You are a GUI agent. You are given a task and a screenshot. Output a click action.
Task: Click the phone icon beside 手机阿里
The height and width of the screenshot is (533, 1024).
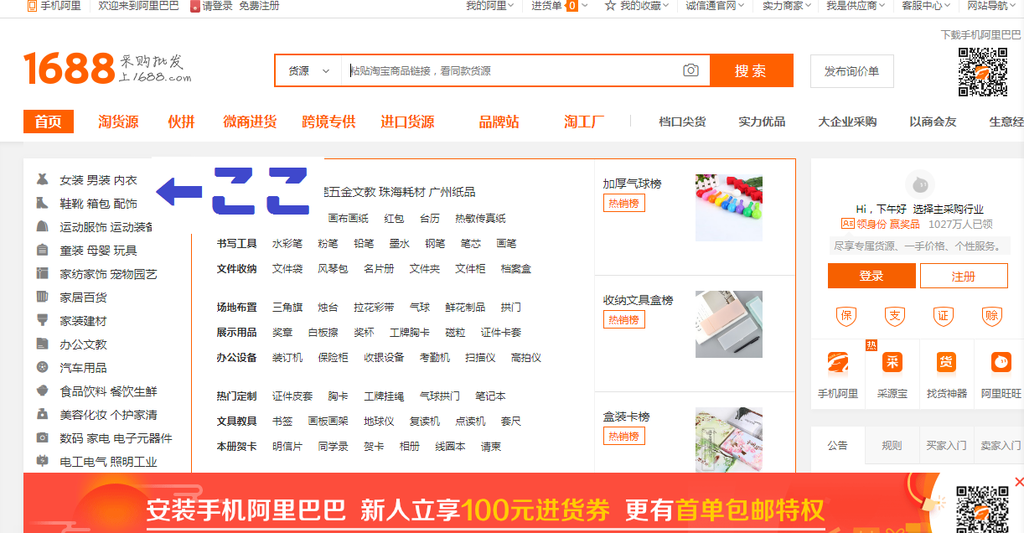point(31,6)
